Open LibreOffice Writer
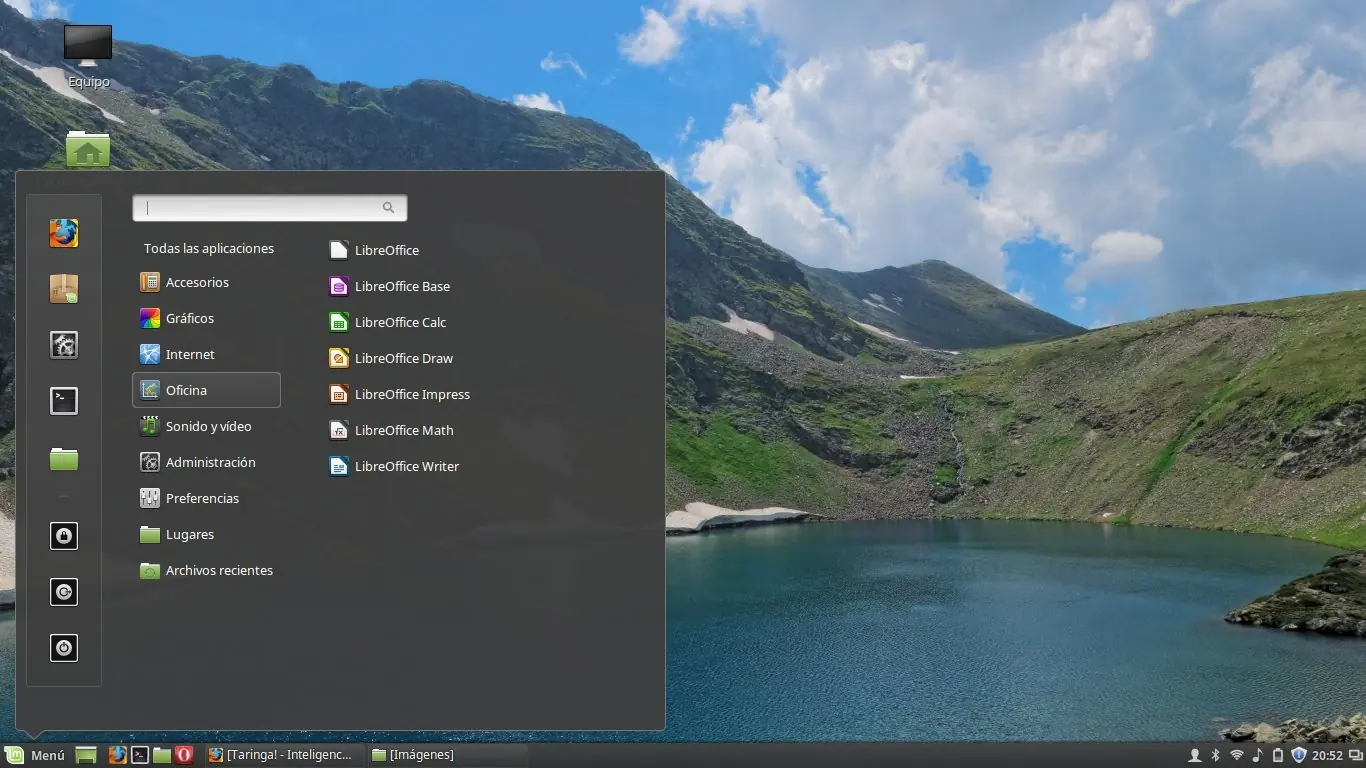Image resolution: width=1366 pixels, height=768 pixels. point(407,466)
